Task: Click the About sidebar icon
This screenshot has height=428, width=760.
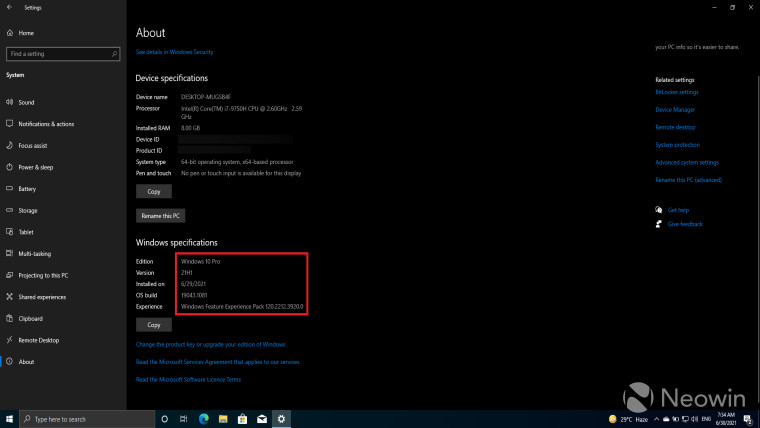Action: point(10,362)
